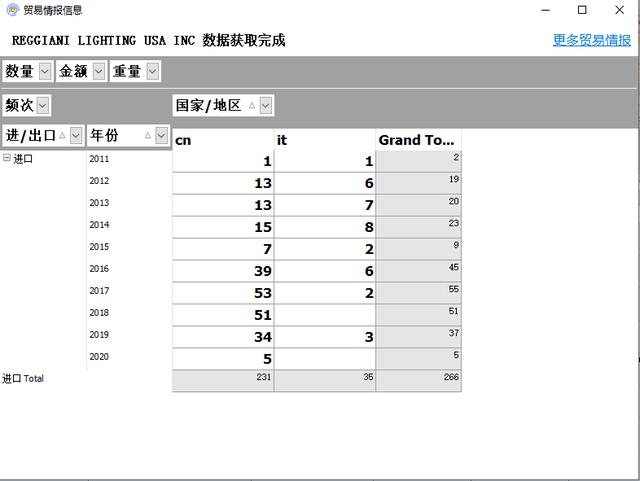The width and height of the screenshot is (640, 481).
Task: Select the it value 8 for 2014
Action: pyautogui.click(x=324, y=227)
